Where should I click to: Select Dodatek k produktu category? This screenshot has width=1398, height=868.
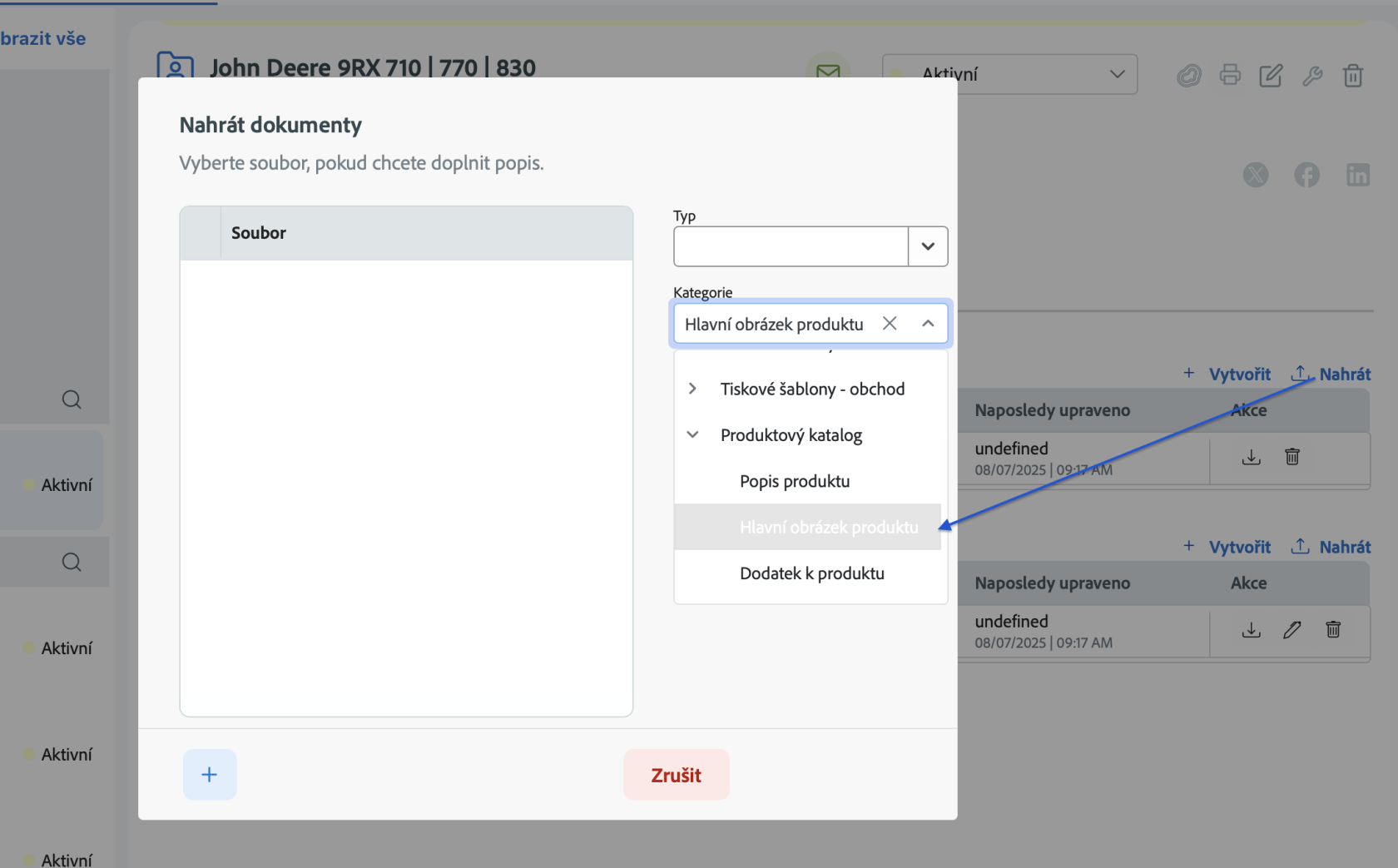point(812,573)
